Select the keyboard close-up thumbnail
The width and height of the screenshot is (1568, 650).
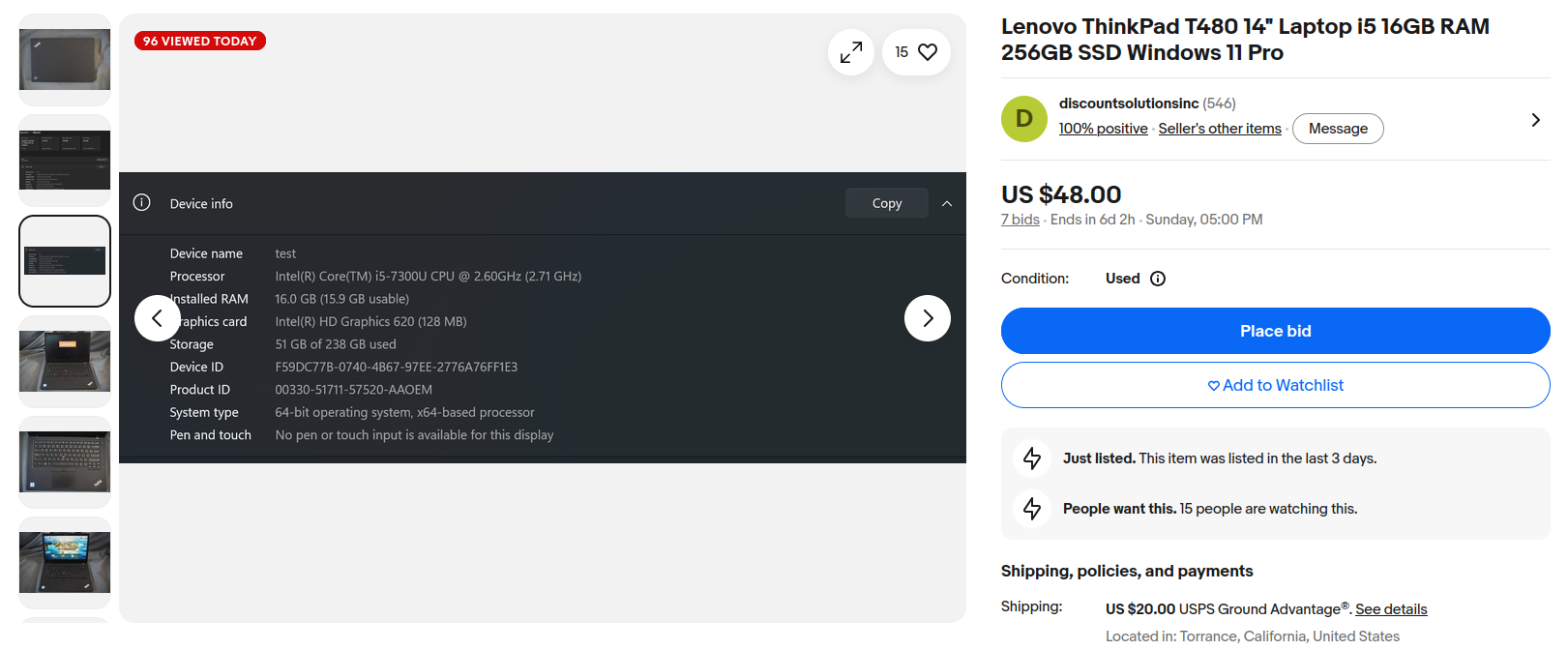[x=65, y=462]
